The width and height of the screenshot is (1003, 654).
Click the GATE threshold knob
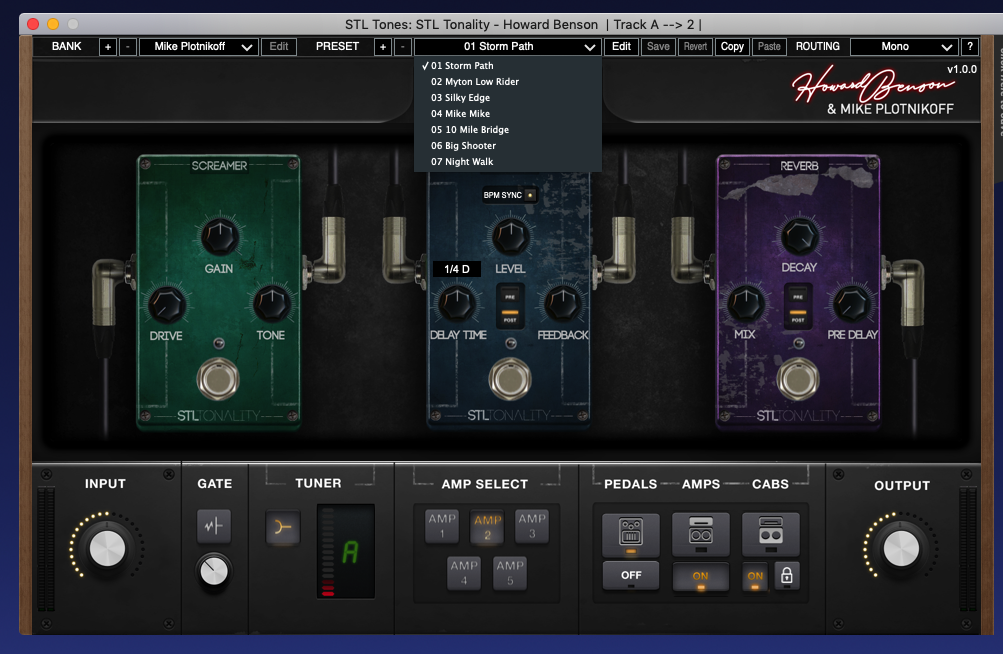[214, 570]
